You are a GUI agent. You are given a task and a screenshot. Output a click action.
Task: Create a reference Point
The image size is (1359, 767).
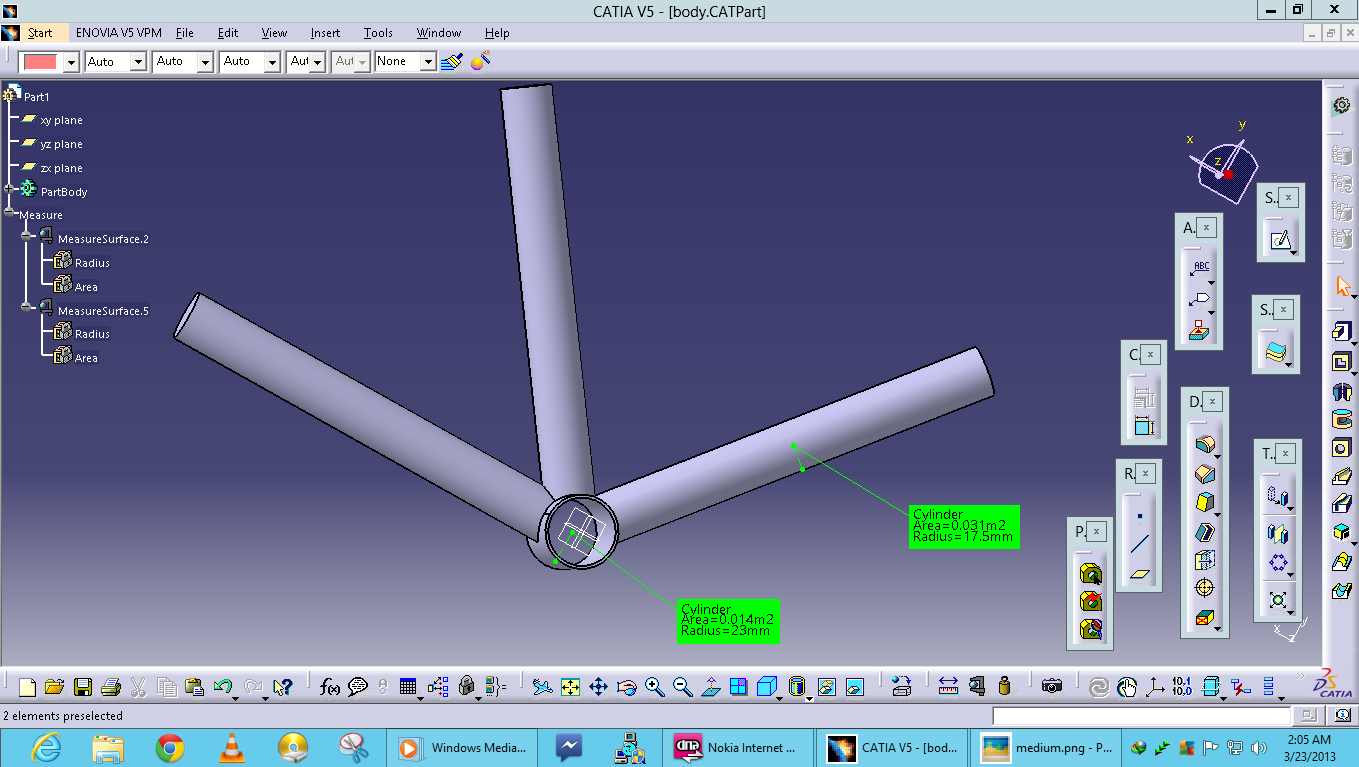click(x=1140, y=517)
